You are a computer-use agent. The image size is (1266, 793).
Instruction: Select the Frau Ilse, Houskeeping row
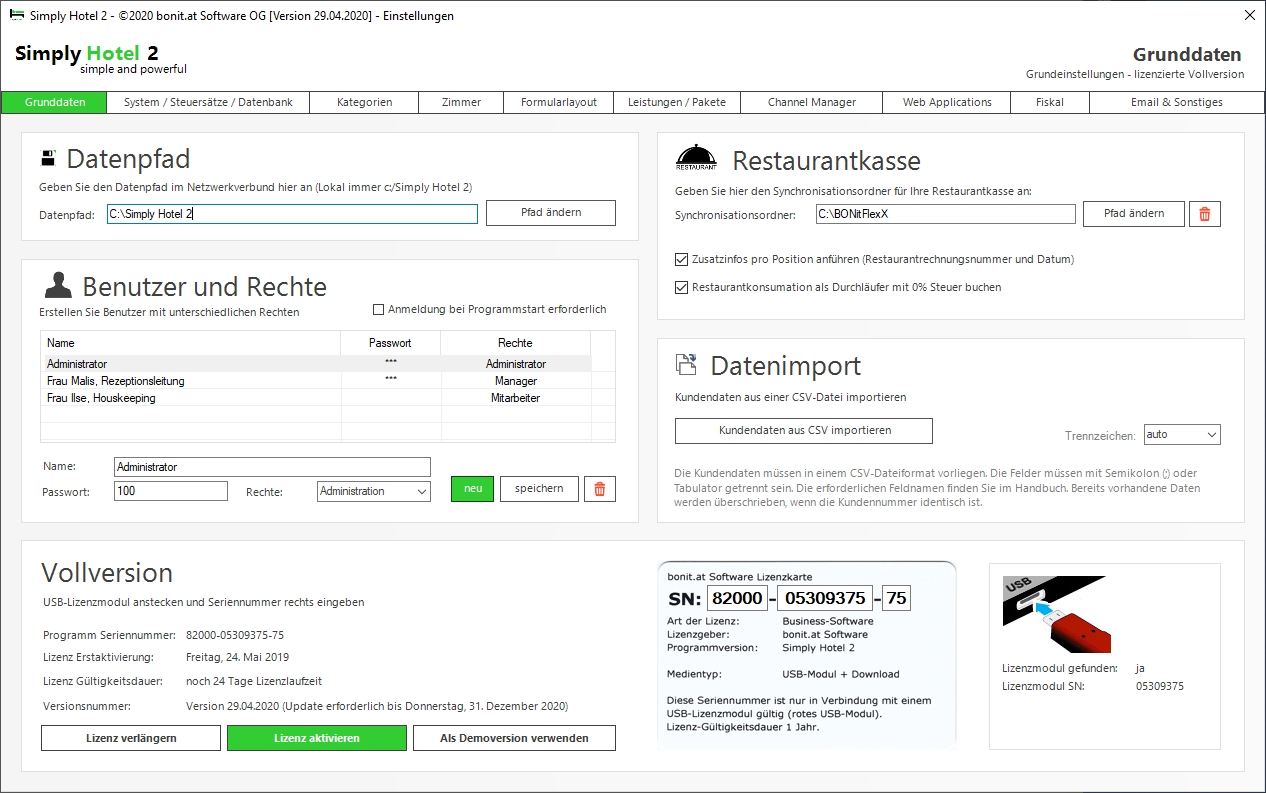316,398
